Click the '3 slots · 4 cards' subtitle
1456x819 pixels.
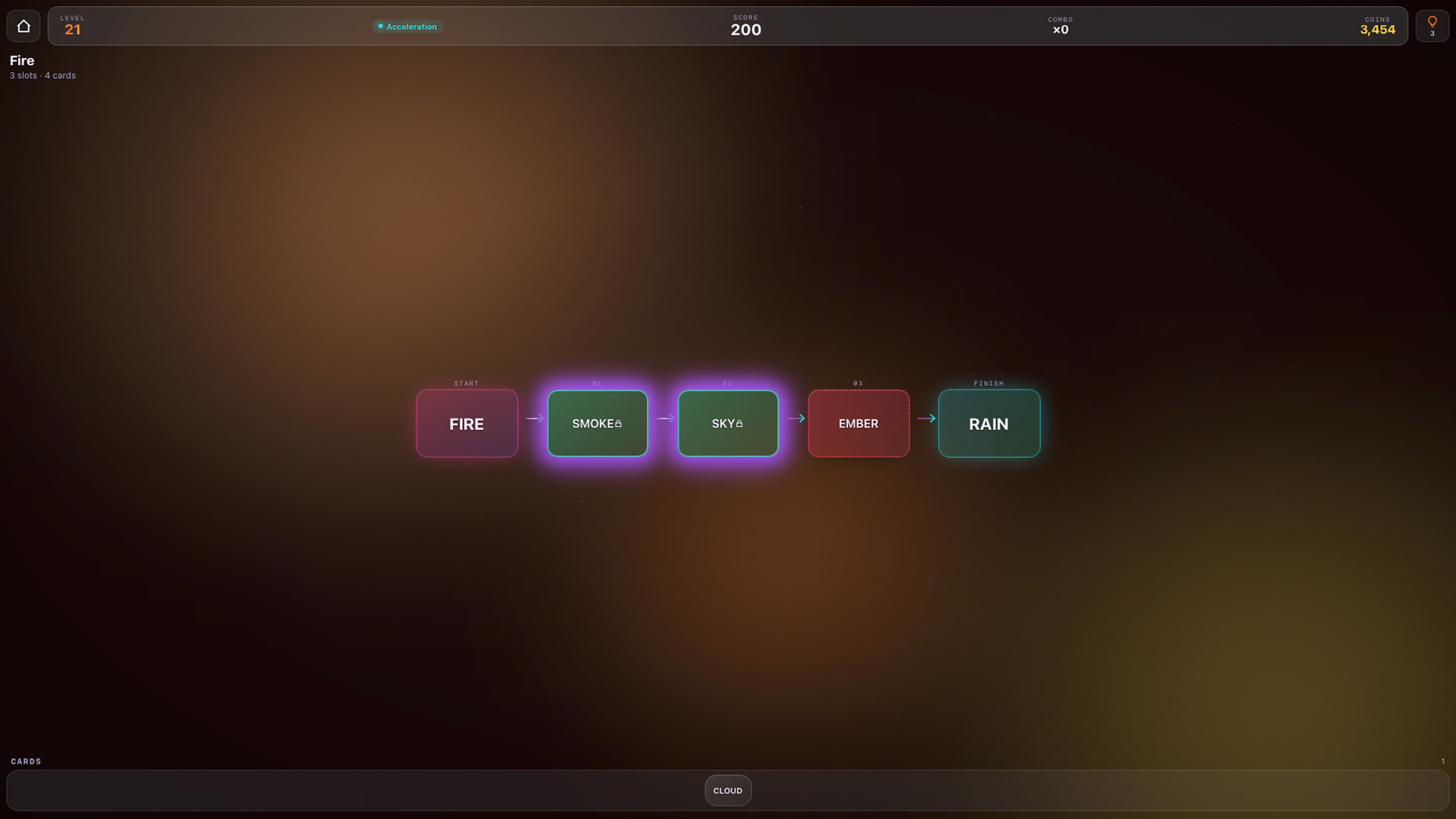(42, 76)
